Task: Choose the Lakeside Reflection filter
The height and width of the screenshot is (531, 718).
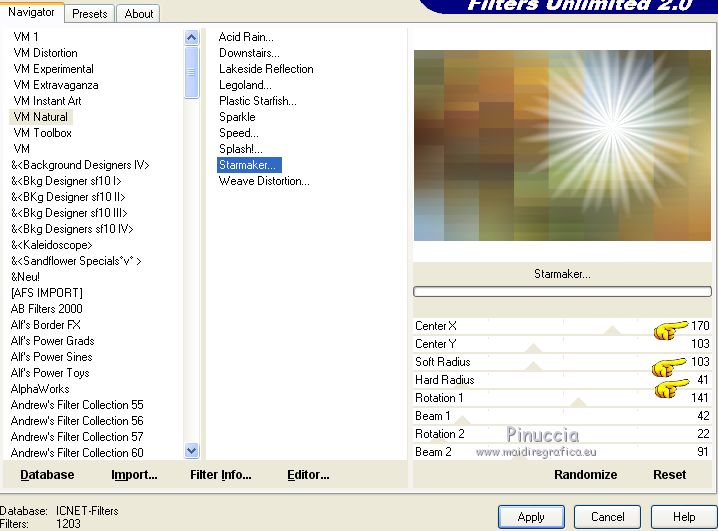Action: point(266,69)
